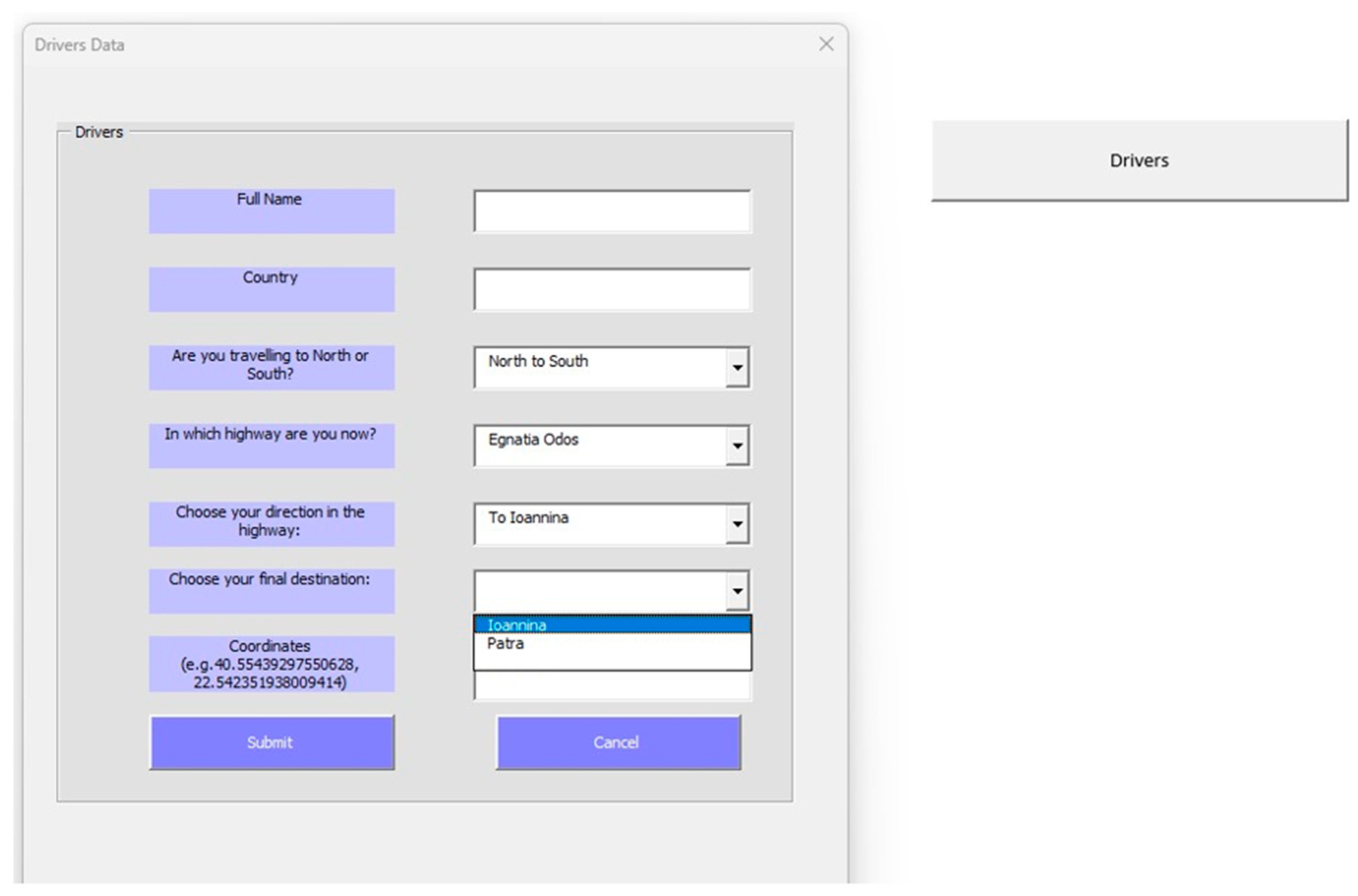The image size is (1358, 896).
Task: Open the Drivers form button on sheet
Action: 1139,161
